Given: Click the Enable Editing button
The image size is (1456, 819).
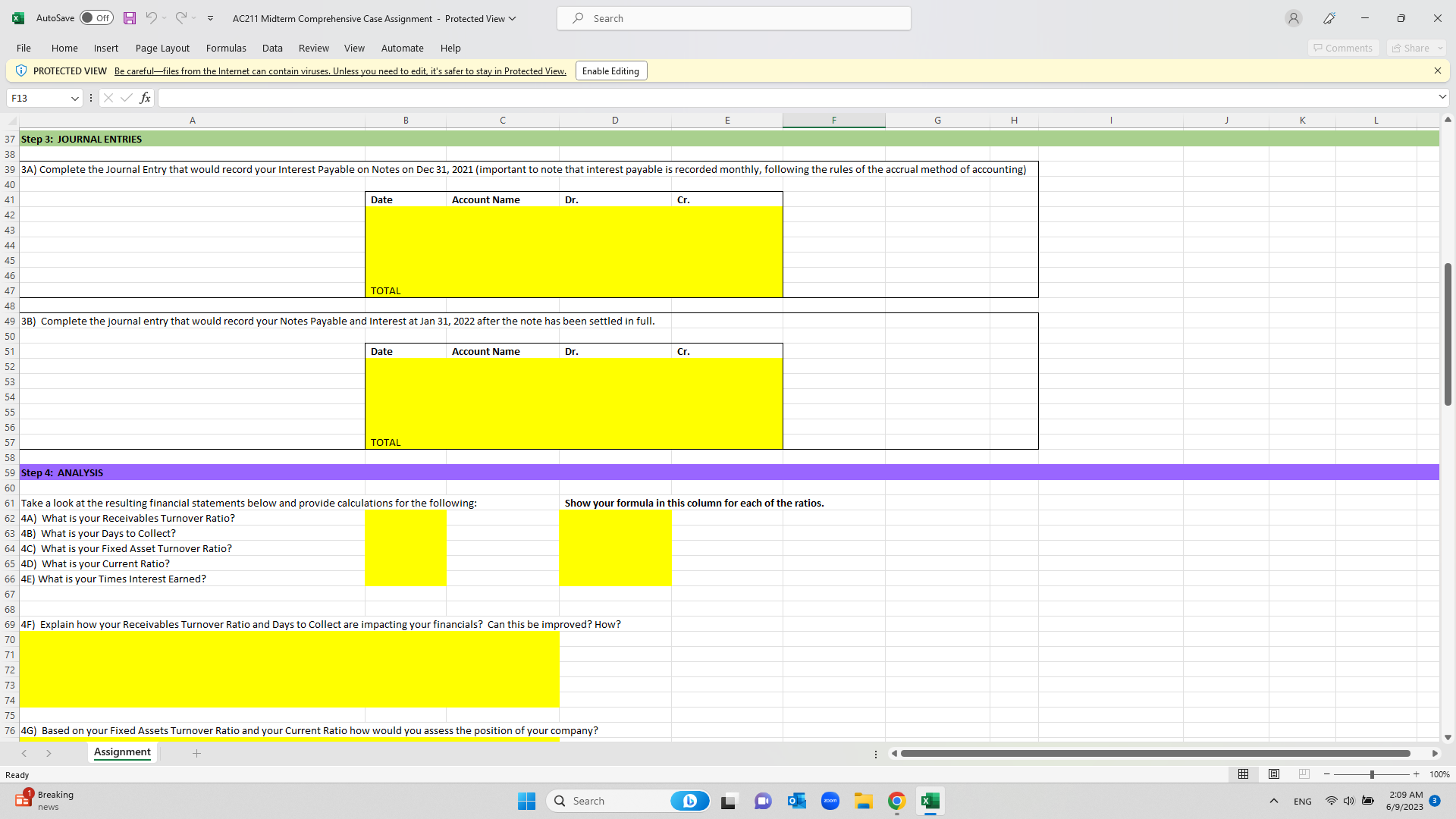Looking at the screenshot, I should tap(610, 71).
